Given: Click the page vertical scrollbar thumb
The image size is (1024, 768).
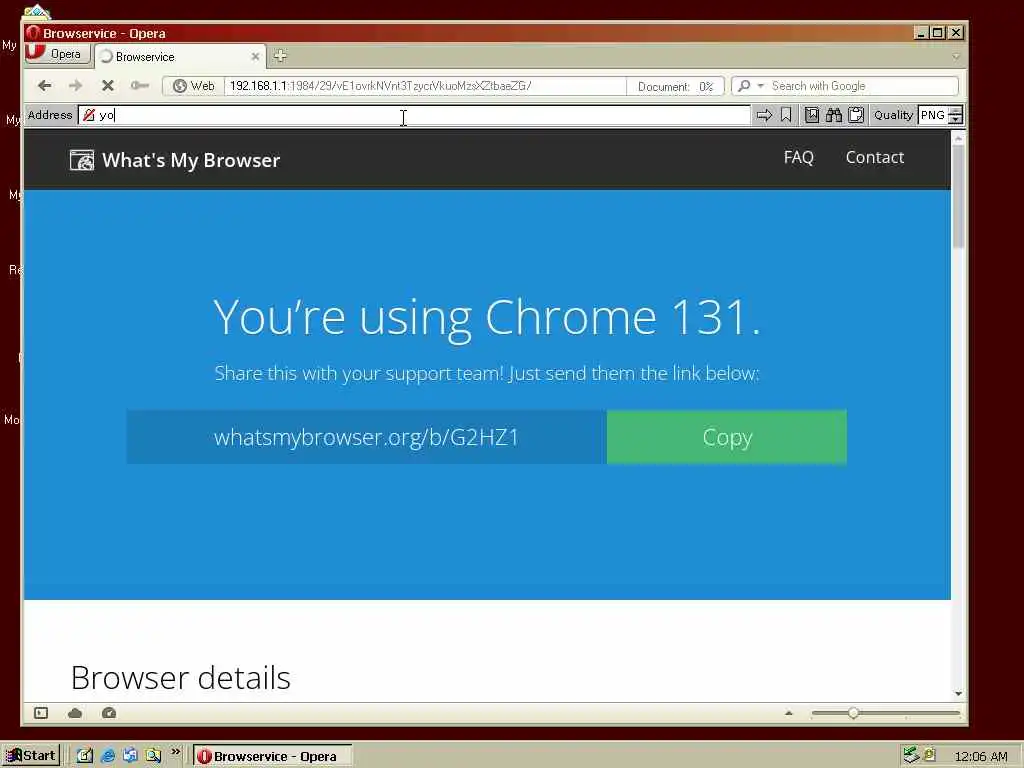Looking at the screenshot, I should pos(958,196).
